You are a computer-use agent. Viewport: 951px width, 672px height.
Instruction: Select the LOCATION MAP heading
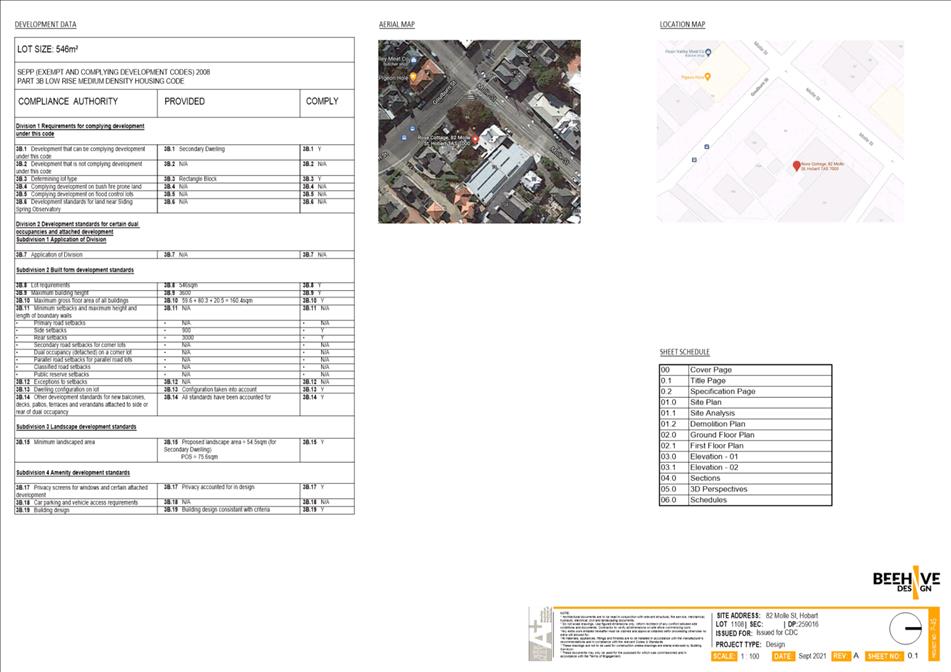pos(682,25)
